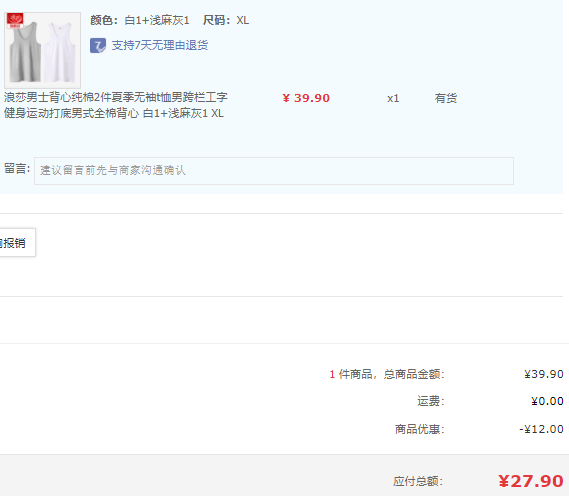Click the red 1 件商品 count
This screenshot has height=496, width=569.
[x=332, y=374]
